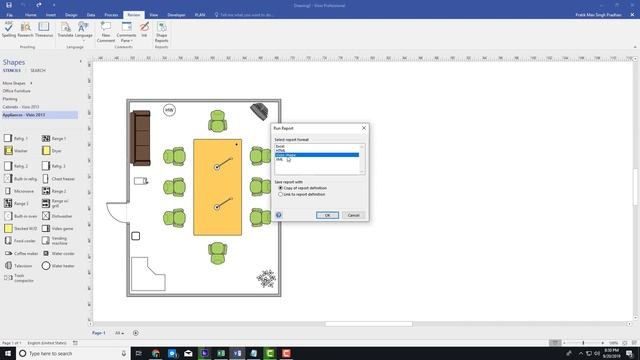The height and width of the screenshot is (360, 640).
Task: Pick the Trash compactor shape
Action: 19,278
